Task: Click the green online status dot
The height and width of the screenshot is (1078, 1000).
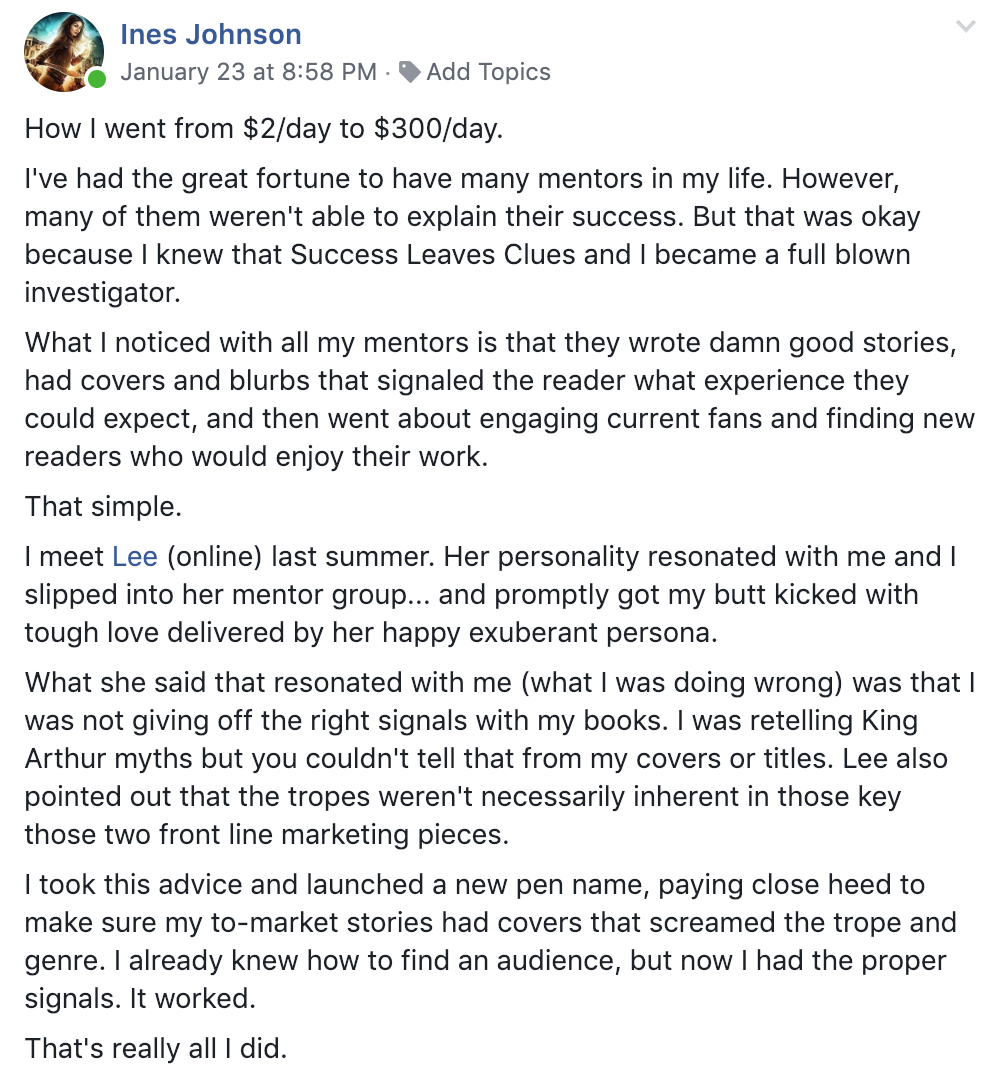Action: 97,79
